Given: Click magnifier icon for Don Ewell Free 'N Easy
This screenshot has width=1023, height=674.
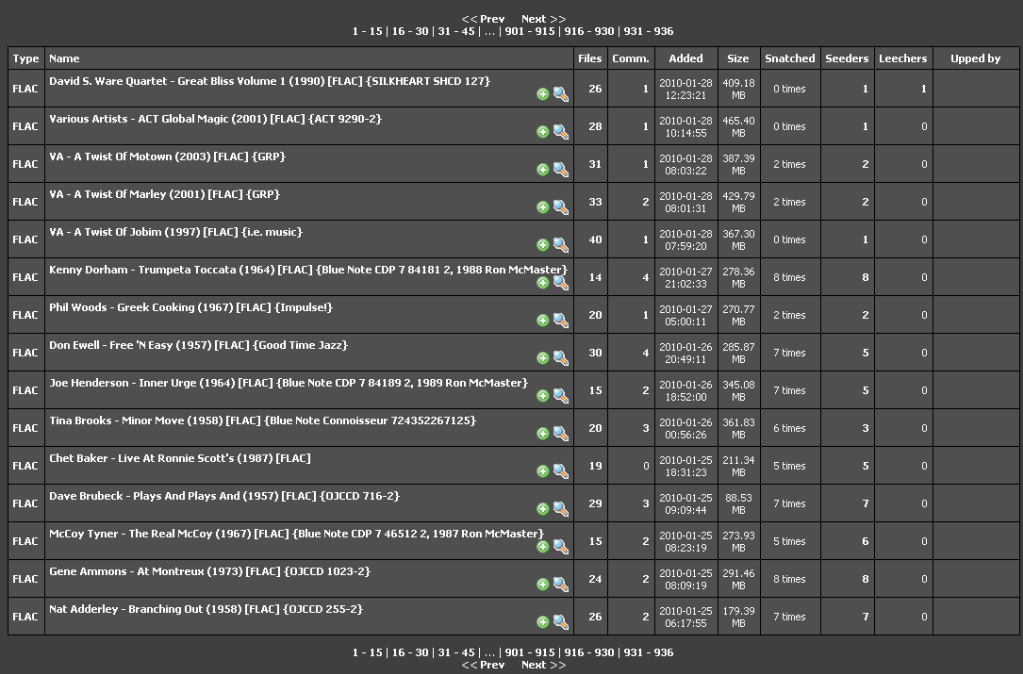Looking at the screenshot, I should 560,358.
